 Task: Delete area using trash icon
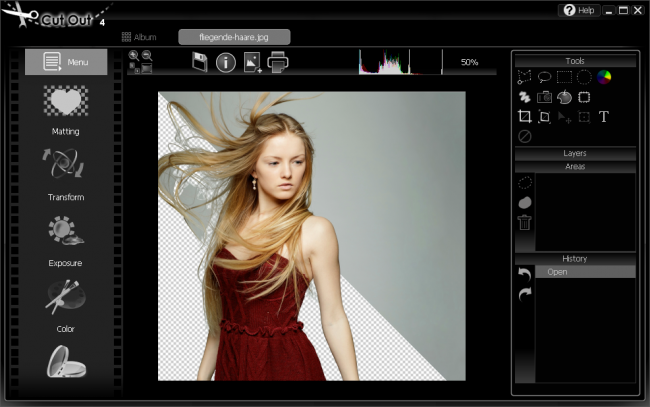click(525, 222)
